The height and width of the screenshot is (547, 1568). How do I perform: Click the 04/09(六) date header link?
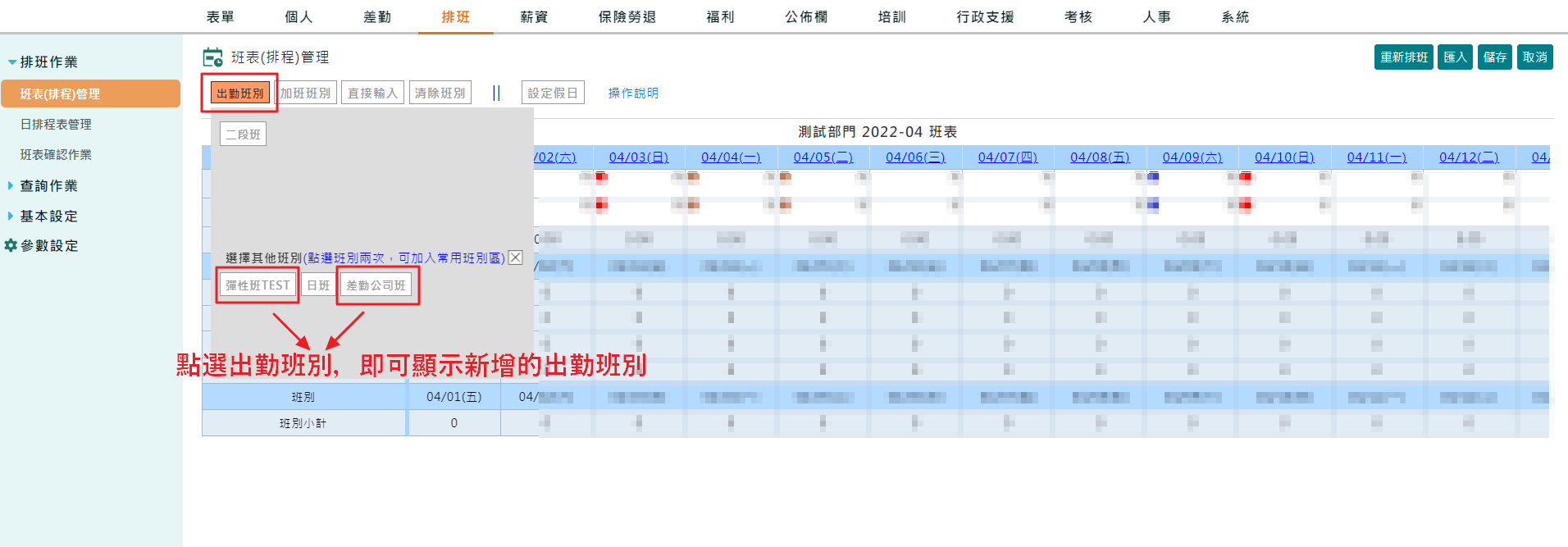pyautogui.click(x=1192, y=157)
